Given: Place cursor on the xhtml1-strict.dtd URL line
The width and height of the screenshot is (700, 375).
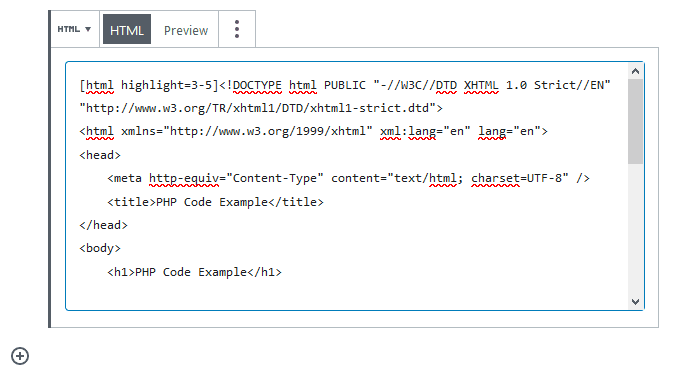Looking at the screenshot, I should coord(261,108).
